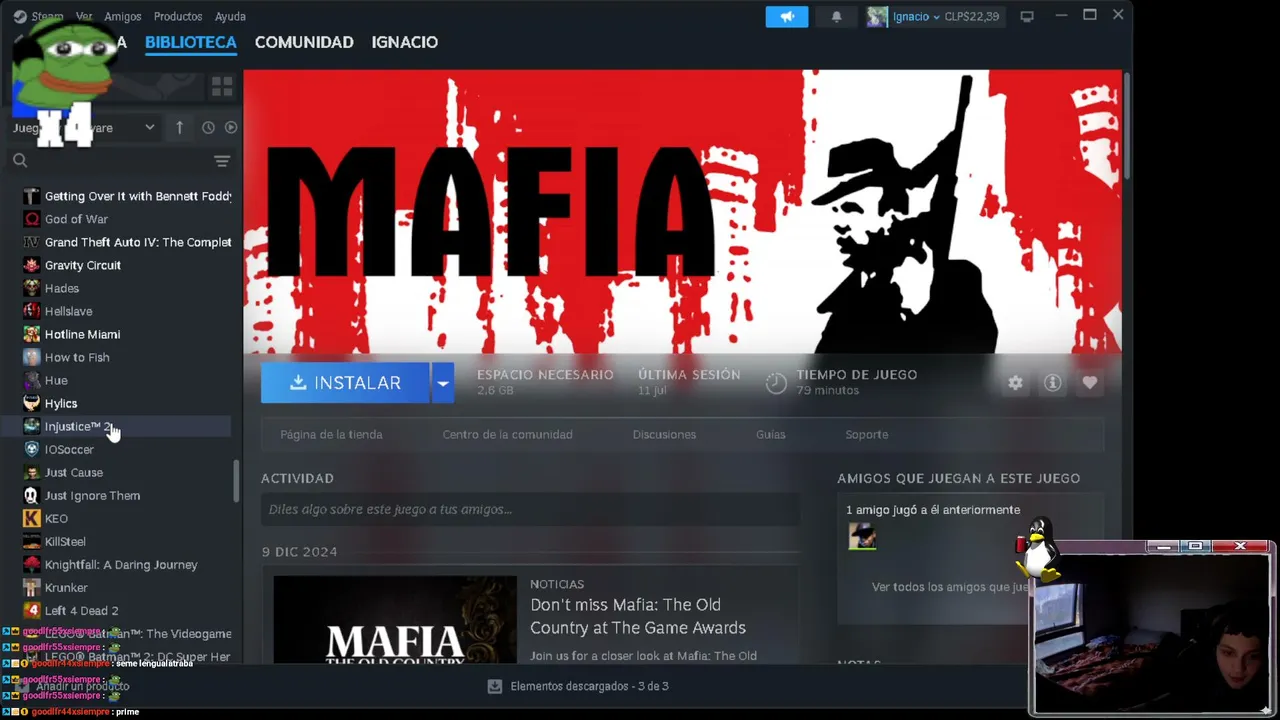Viewport: 1280px width, 720px height.
Task: Click the library search magnifier icon
Action: click(x=20, y=160)
